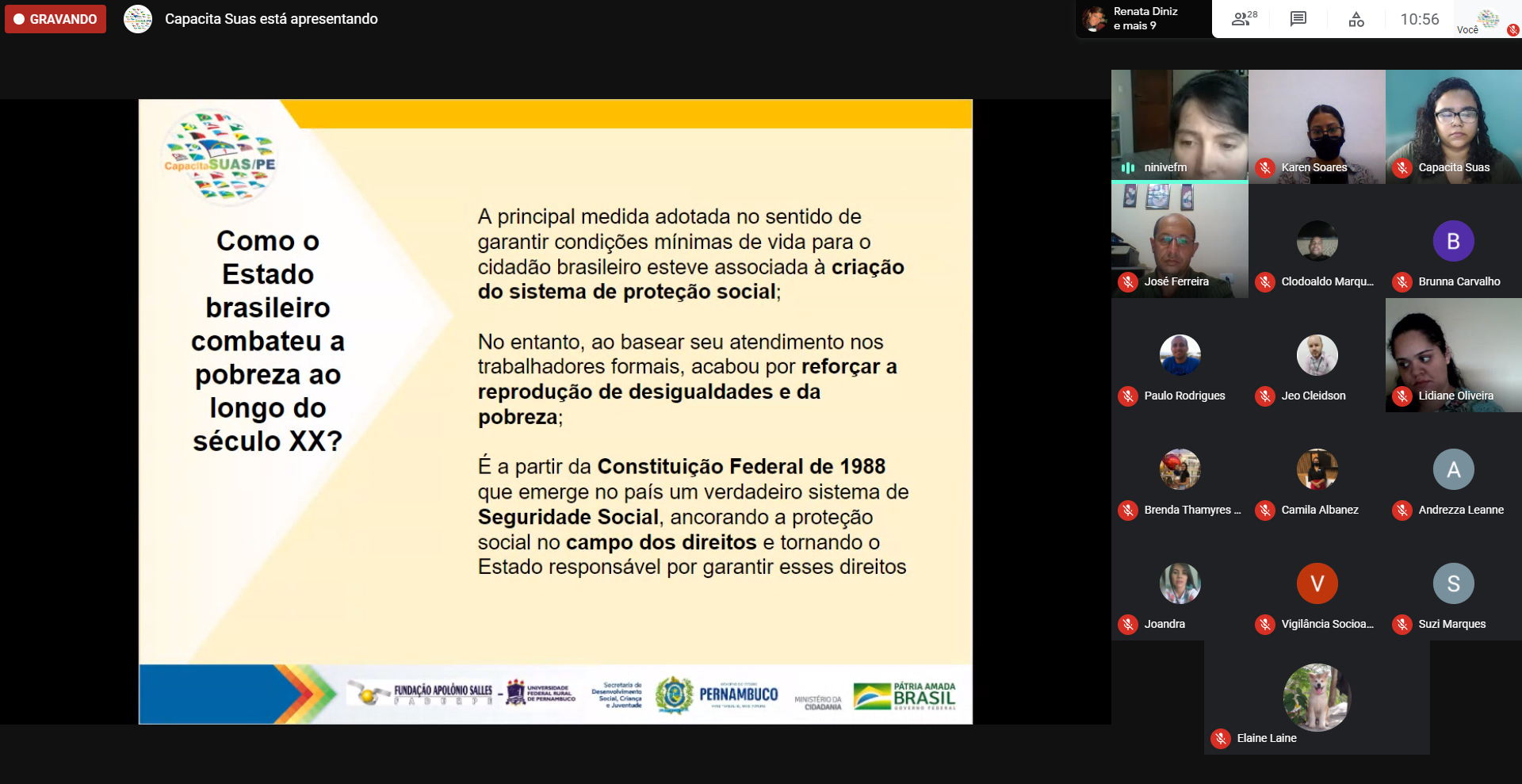The width and height of the screenshot is (1522, 784).
Task: Click the red GRAVANDO recording indicator
Action: [55, 19]
